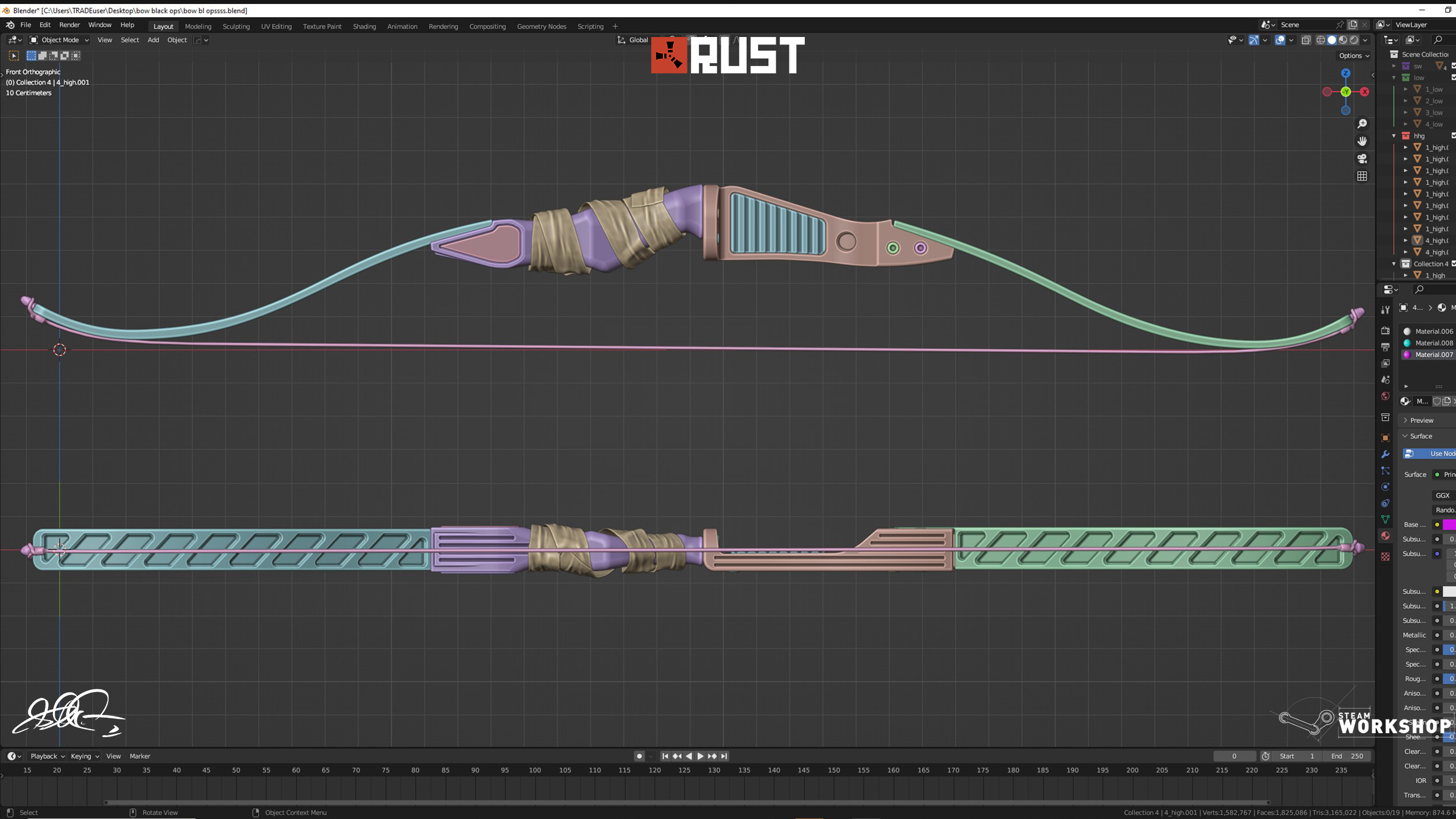Click the Add menu in viewport header
Image resolution: width=1456 pixels, height=819 pixels.
(x=153, y=40)
